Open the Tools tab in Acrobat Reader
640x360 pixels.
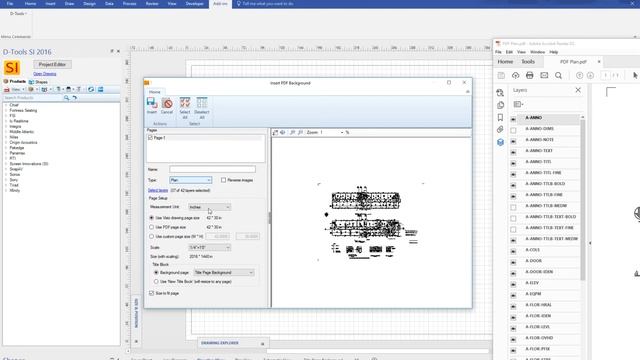coord(528,62)
